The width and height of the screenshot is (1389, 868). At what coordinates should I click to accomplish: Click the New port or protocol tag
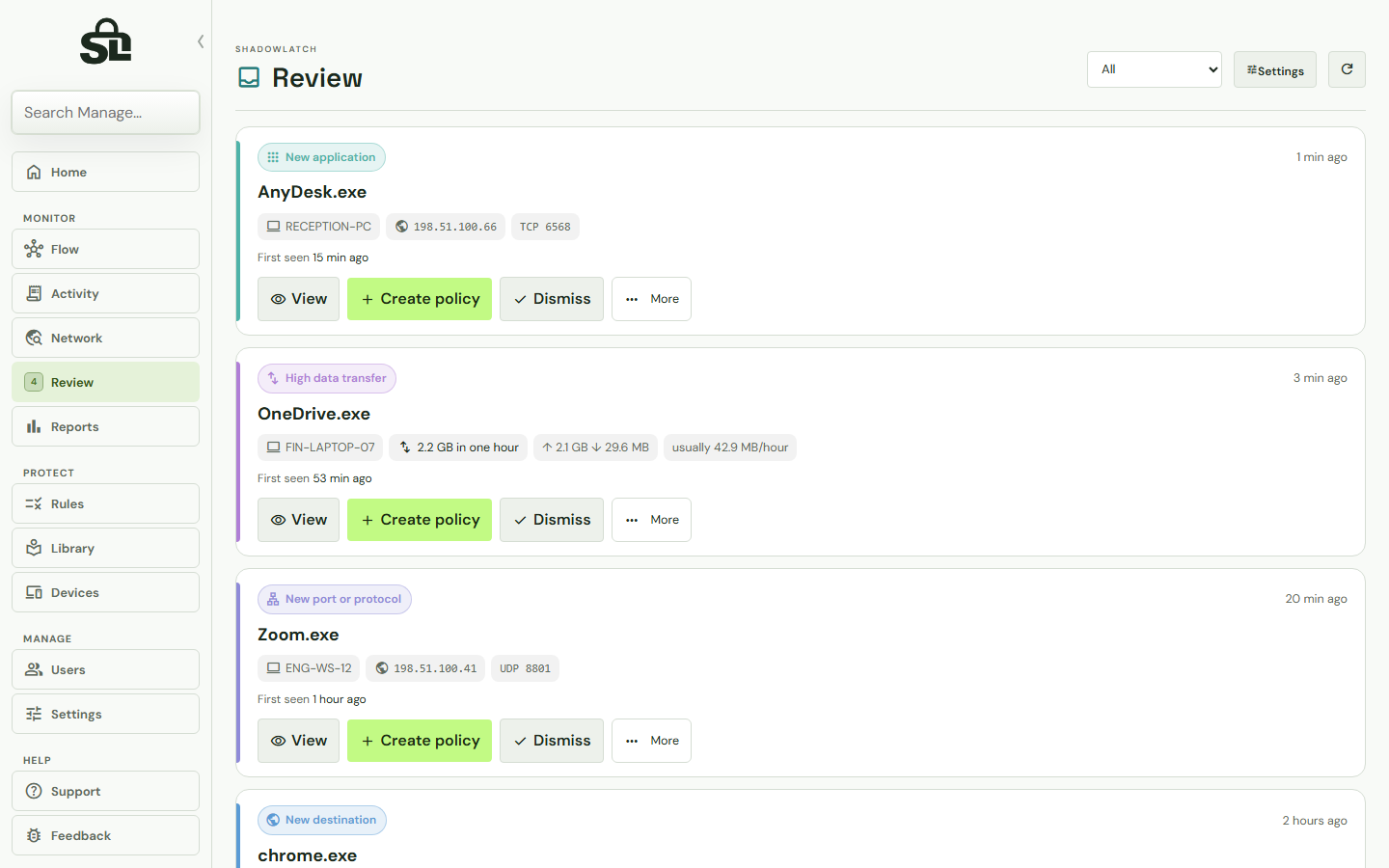335,599
